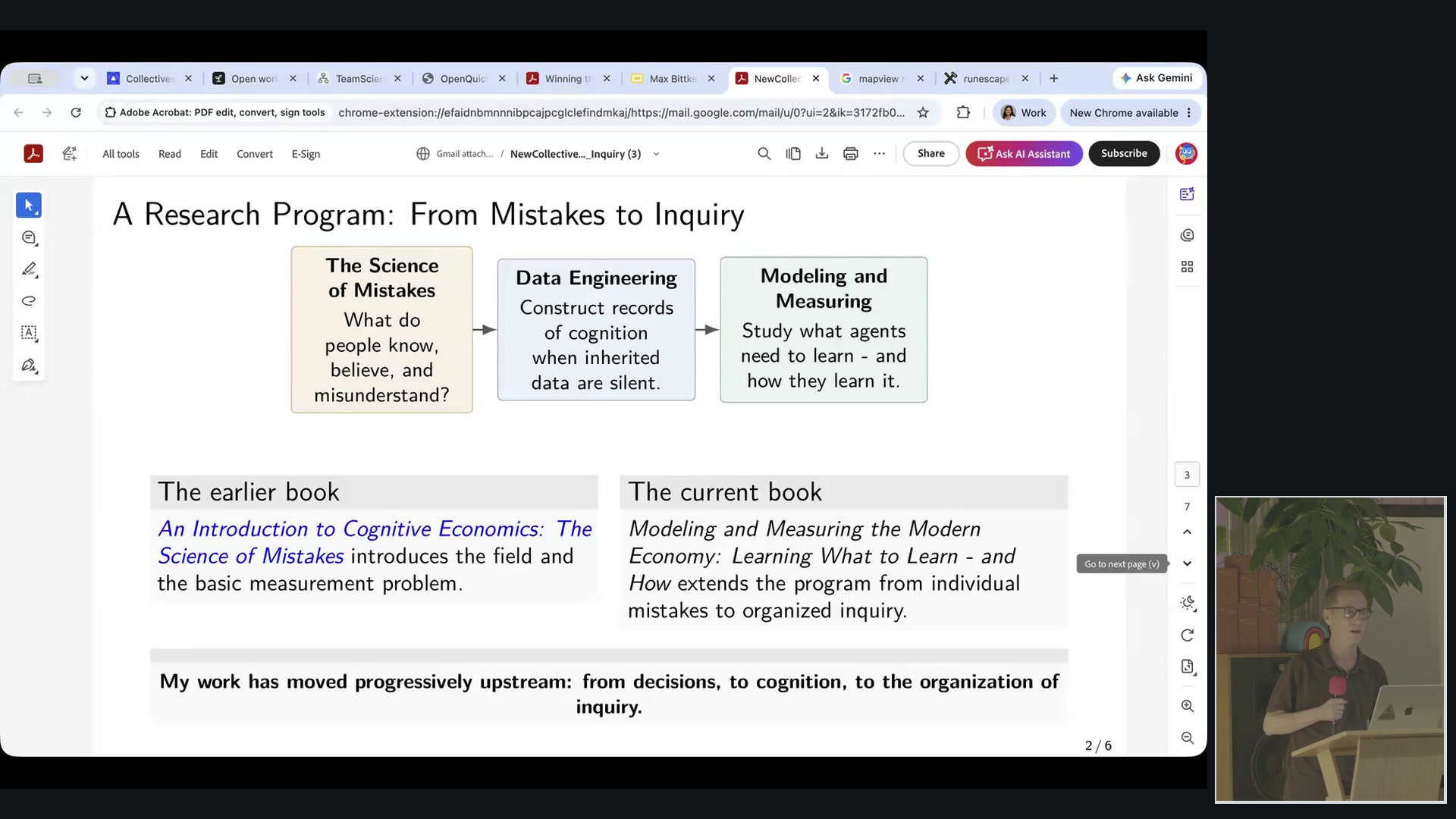Toggle dark mode display icon
Screen dimensions: 1456x819
pyautogui.click(x=1188, y=603)
